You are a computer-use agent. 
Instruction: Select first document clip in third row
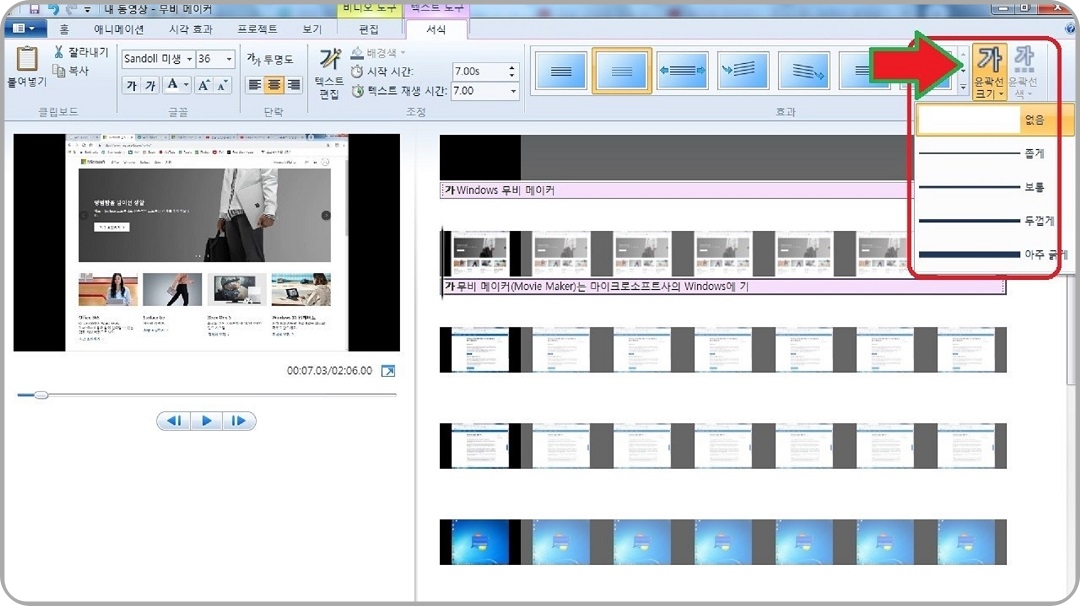pyautogui.click(x=480, y=350)
